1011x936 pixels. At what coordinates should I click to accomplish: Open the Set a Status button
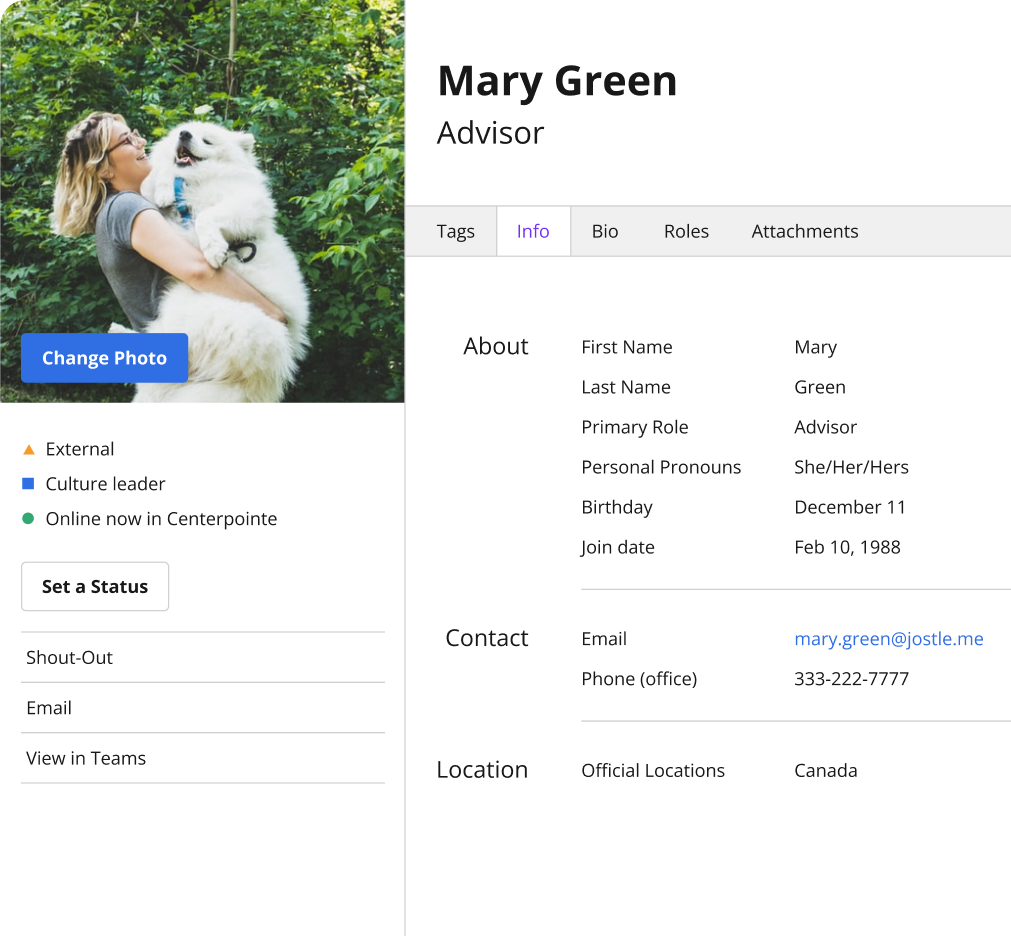click(x=95, y=587)
